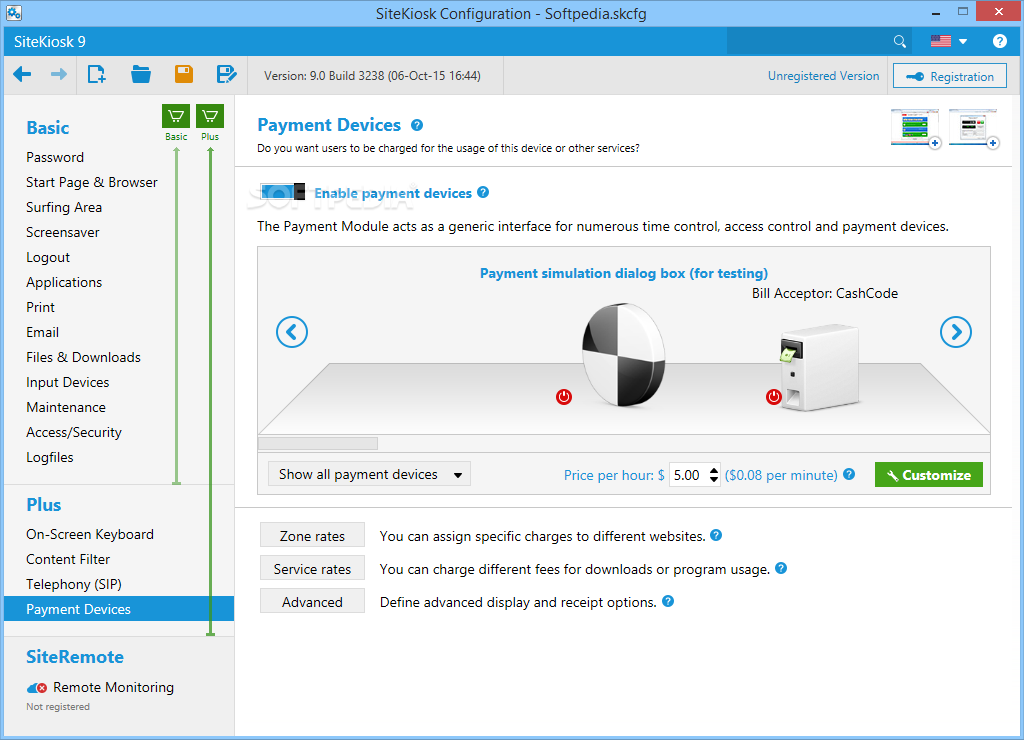The width and height of the screenshot is (1024, 740).
Task: Click the device carousel horizontal scrollbar
Action: click(318, 443)
